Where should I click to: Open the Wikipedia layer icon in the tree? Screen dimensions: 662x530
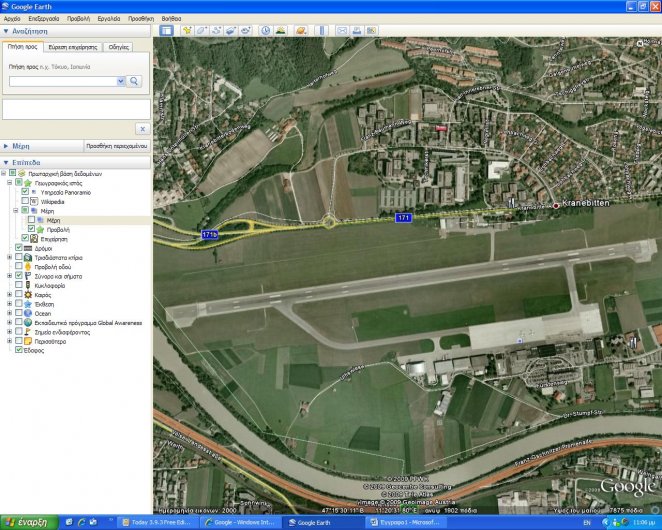(34, 201)
